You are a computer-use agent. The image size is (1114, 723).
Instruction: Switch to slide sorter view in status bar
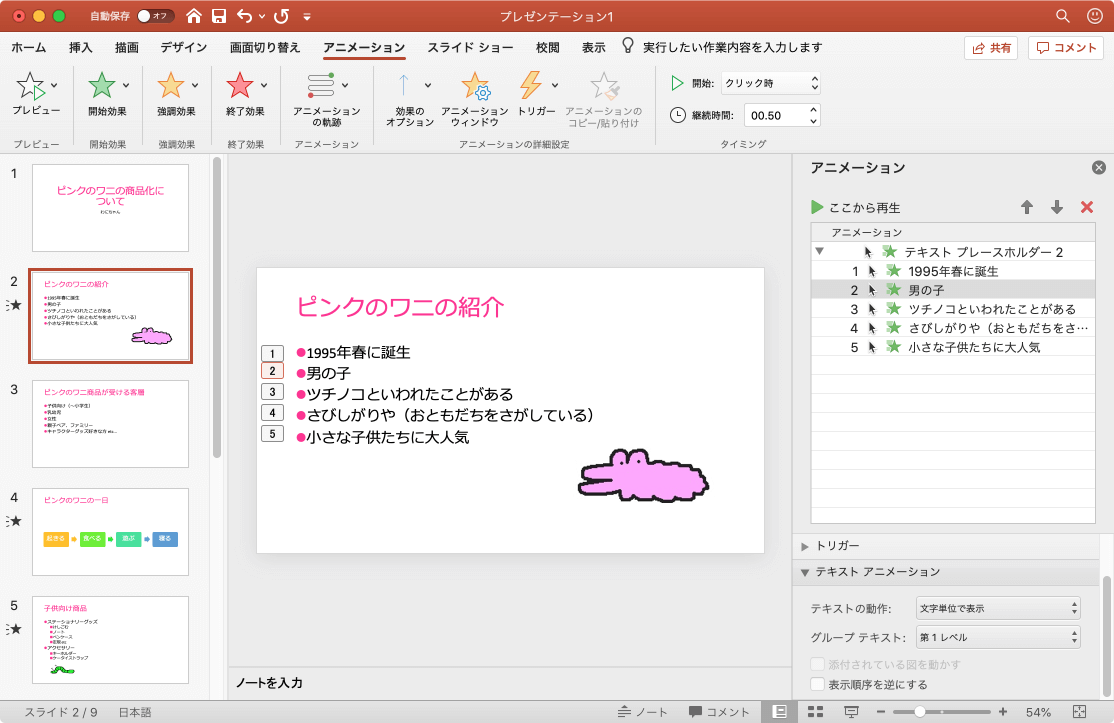click(x=815, y=712)
